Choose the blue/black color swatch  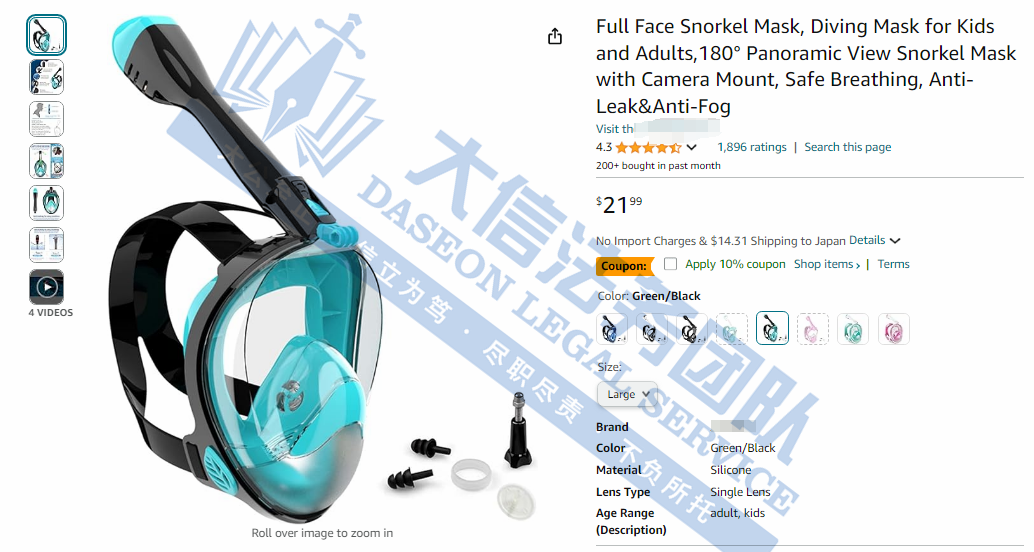click(612, 329)
